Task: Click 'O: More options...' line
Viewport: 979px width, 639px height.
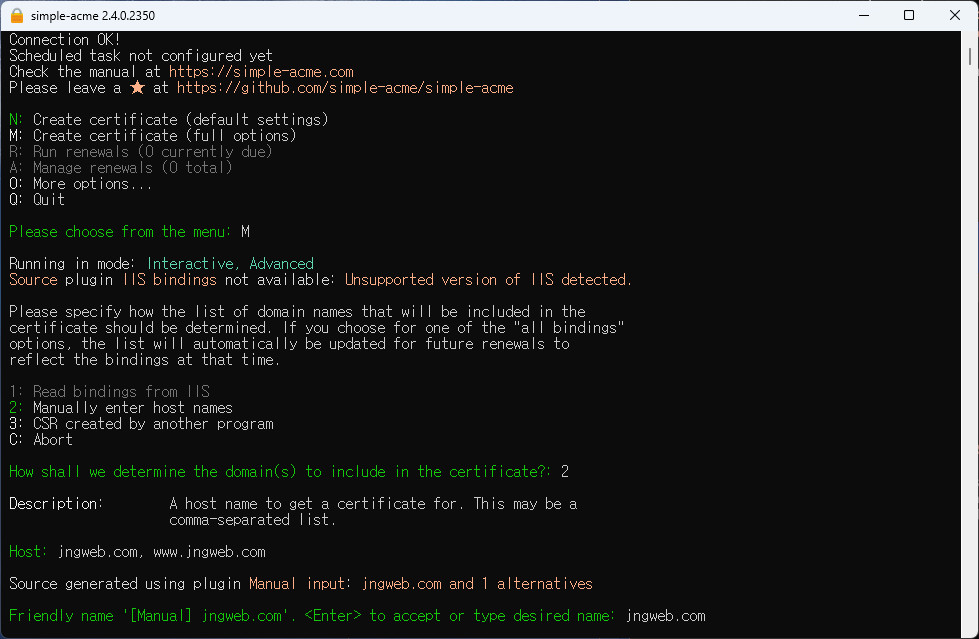Action: (81, 184)
